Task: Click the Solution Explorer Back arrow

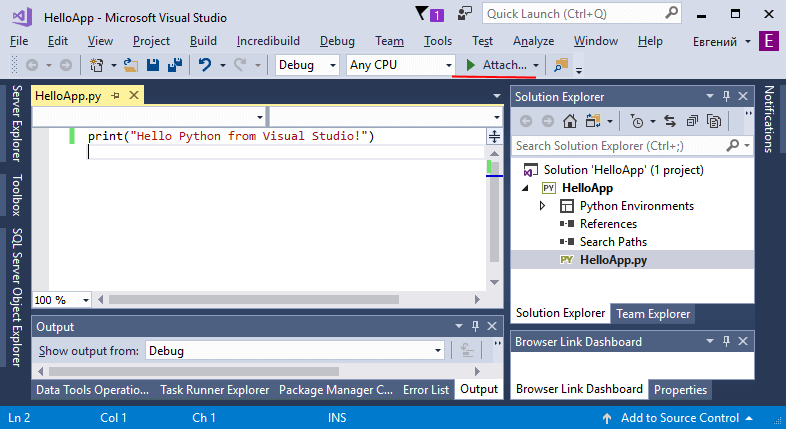Action: (526, 121)
